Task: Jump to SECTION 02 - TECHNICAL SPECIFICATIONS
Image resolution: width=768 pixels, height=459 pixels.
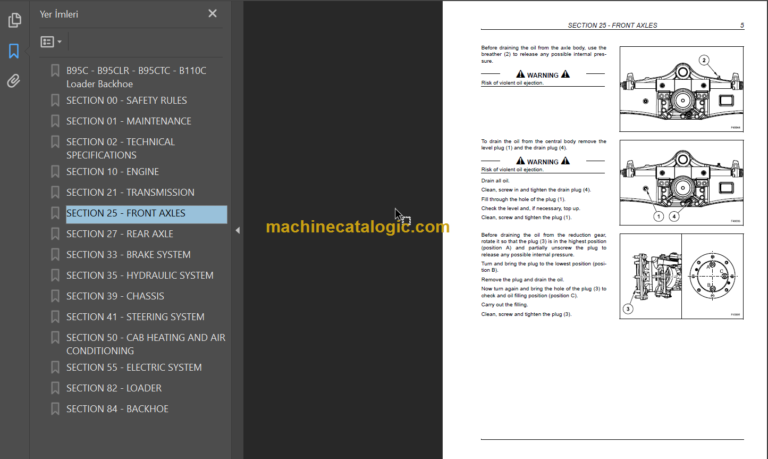Action: click(x=120, y=148)
